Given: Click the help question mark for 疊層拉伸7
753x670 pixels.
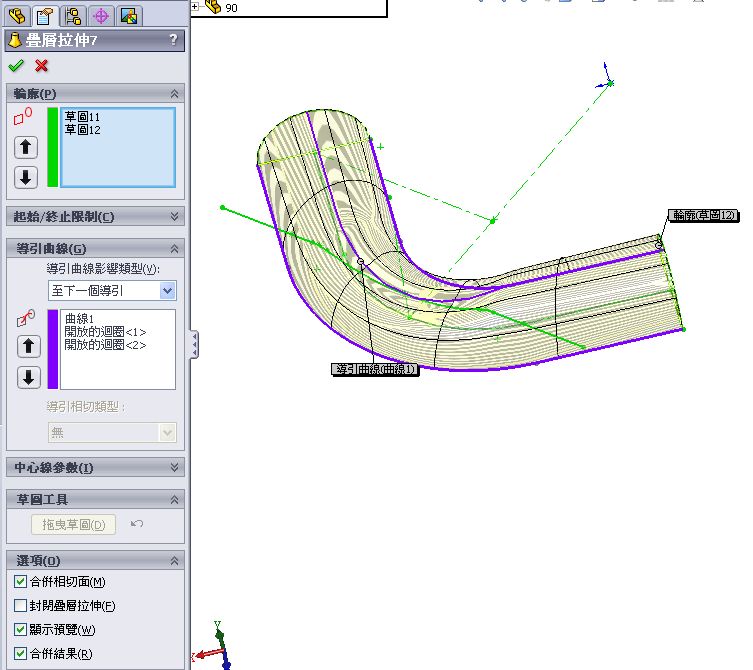Looking at the screenshot, I should coord(173,39).
